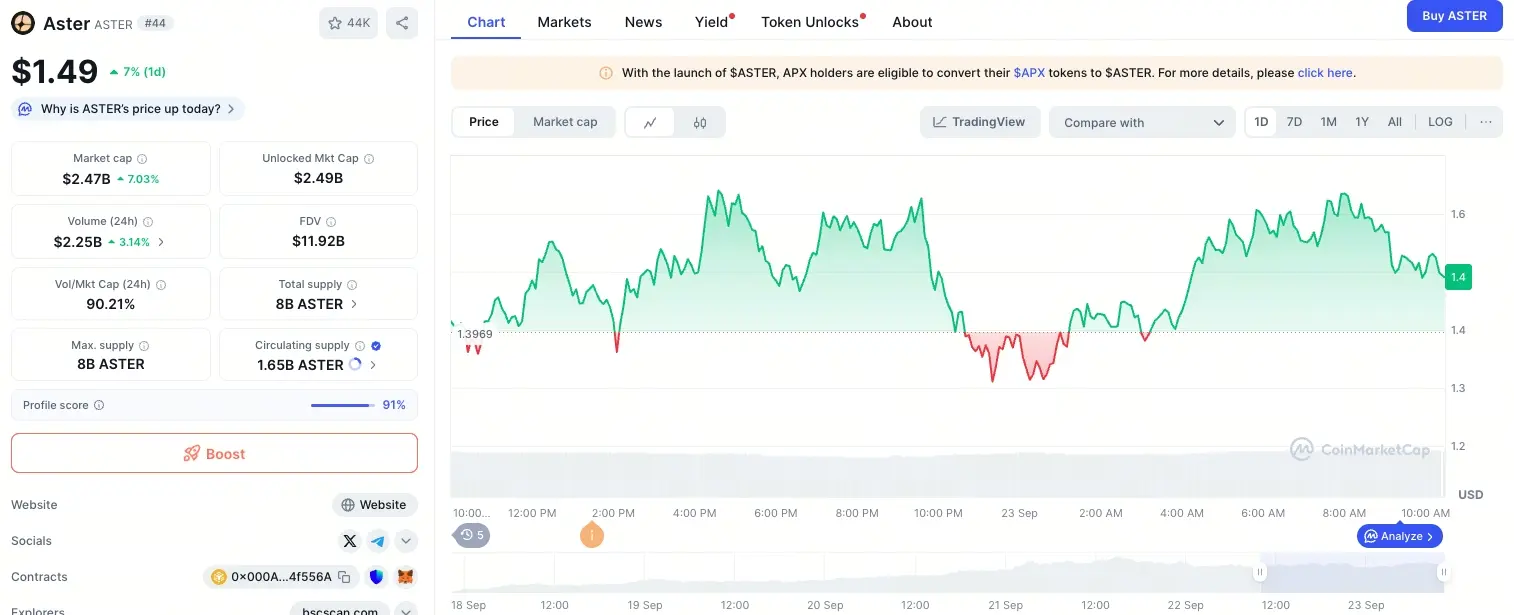1514x615 pixels.
Task: Click Unlocked Mkt Cap info icon
Action: [x=369, y=159]
